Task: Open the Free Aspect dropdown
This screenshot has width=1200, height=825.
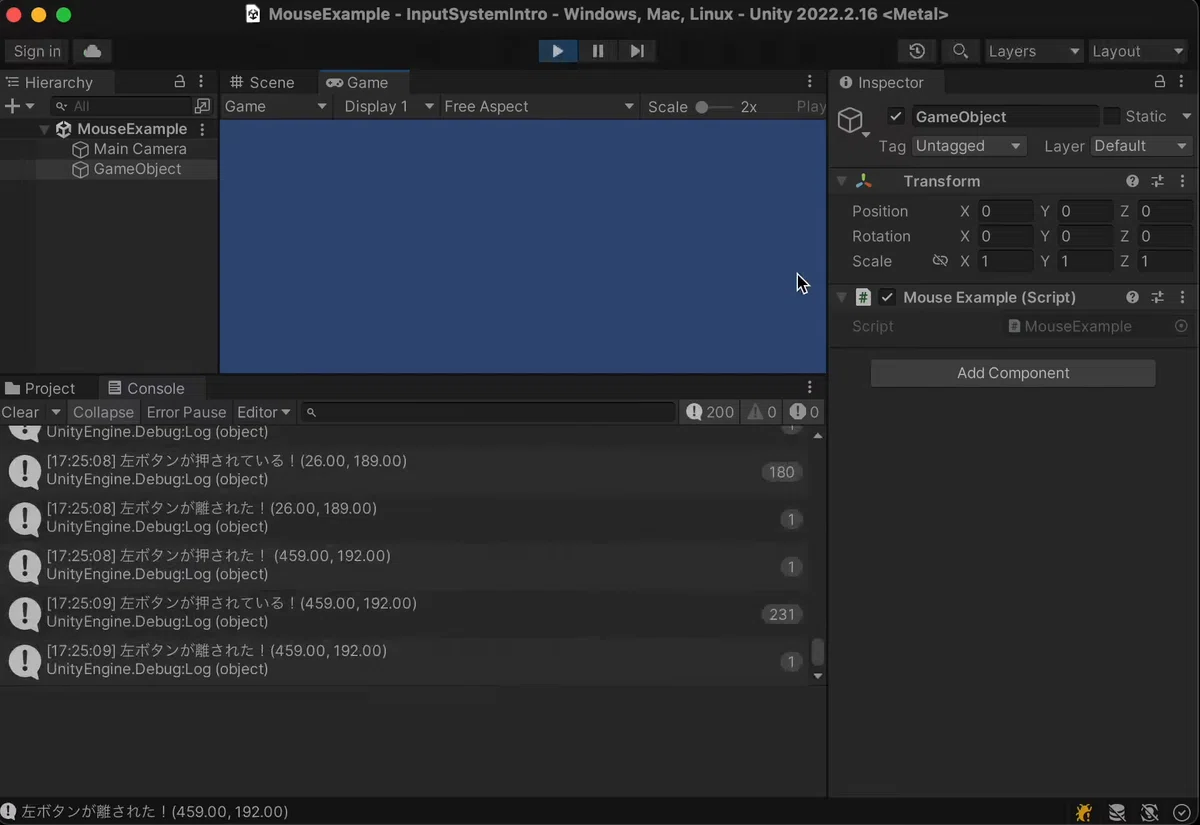Action: coord(539,106)
